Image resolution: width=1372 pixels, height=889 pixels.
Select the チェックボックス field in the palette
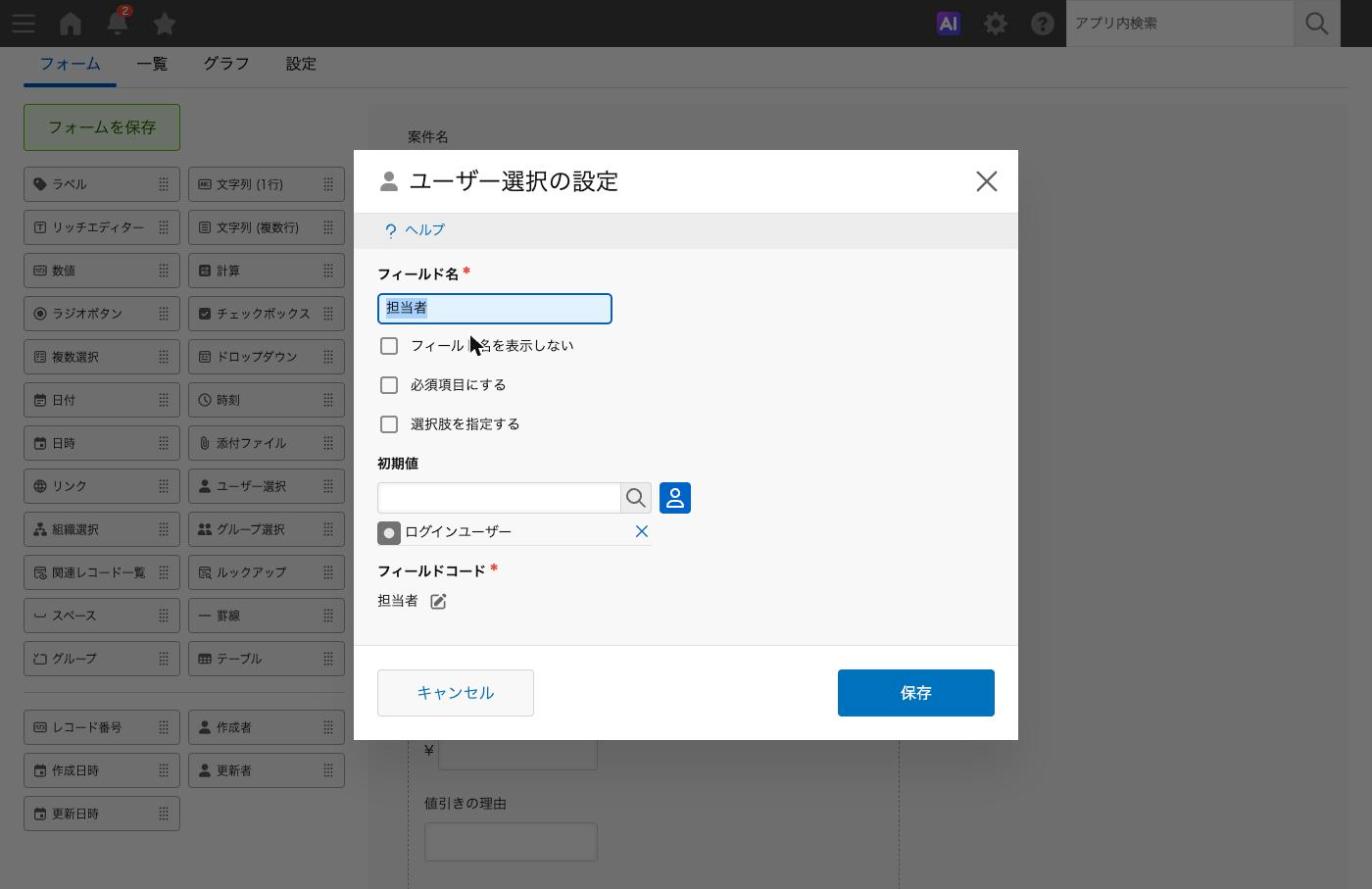pyautogui.click(x=266, y=314)
